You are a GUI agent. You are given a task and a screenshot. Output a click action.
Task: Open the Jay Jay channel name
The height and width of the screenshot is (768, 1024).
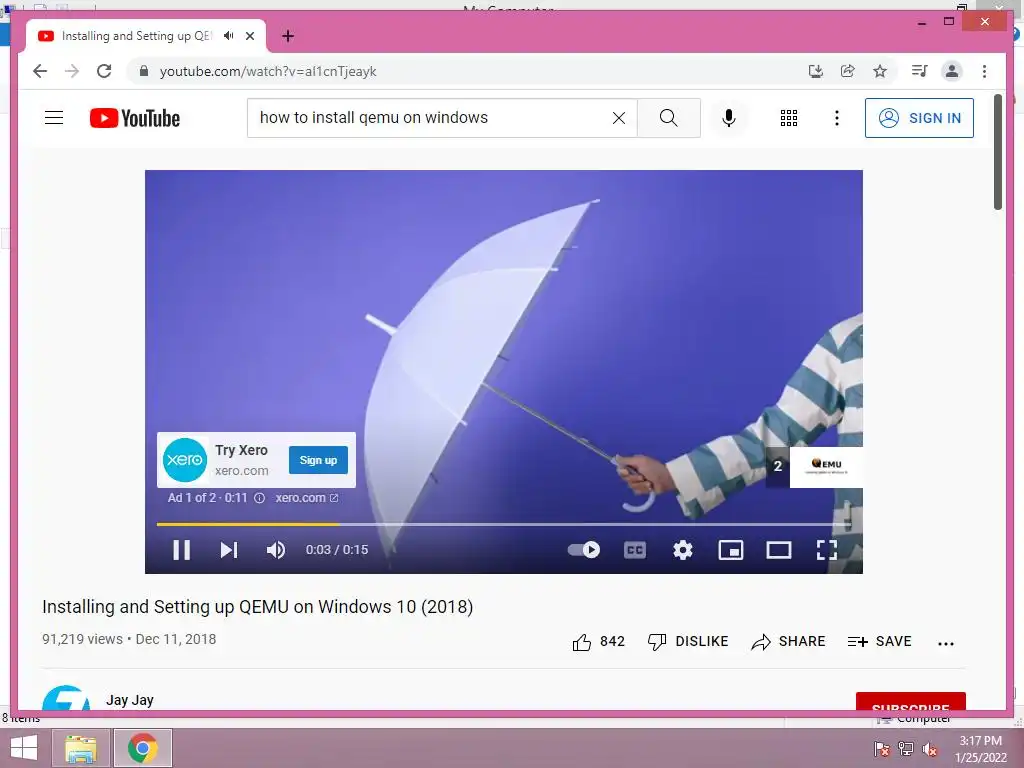pyautogui.click(x=130, y=700)
